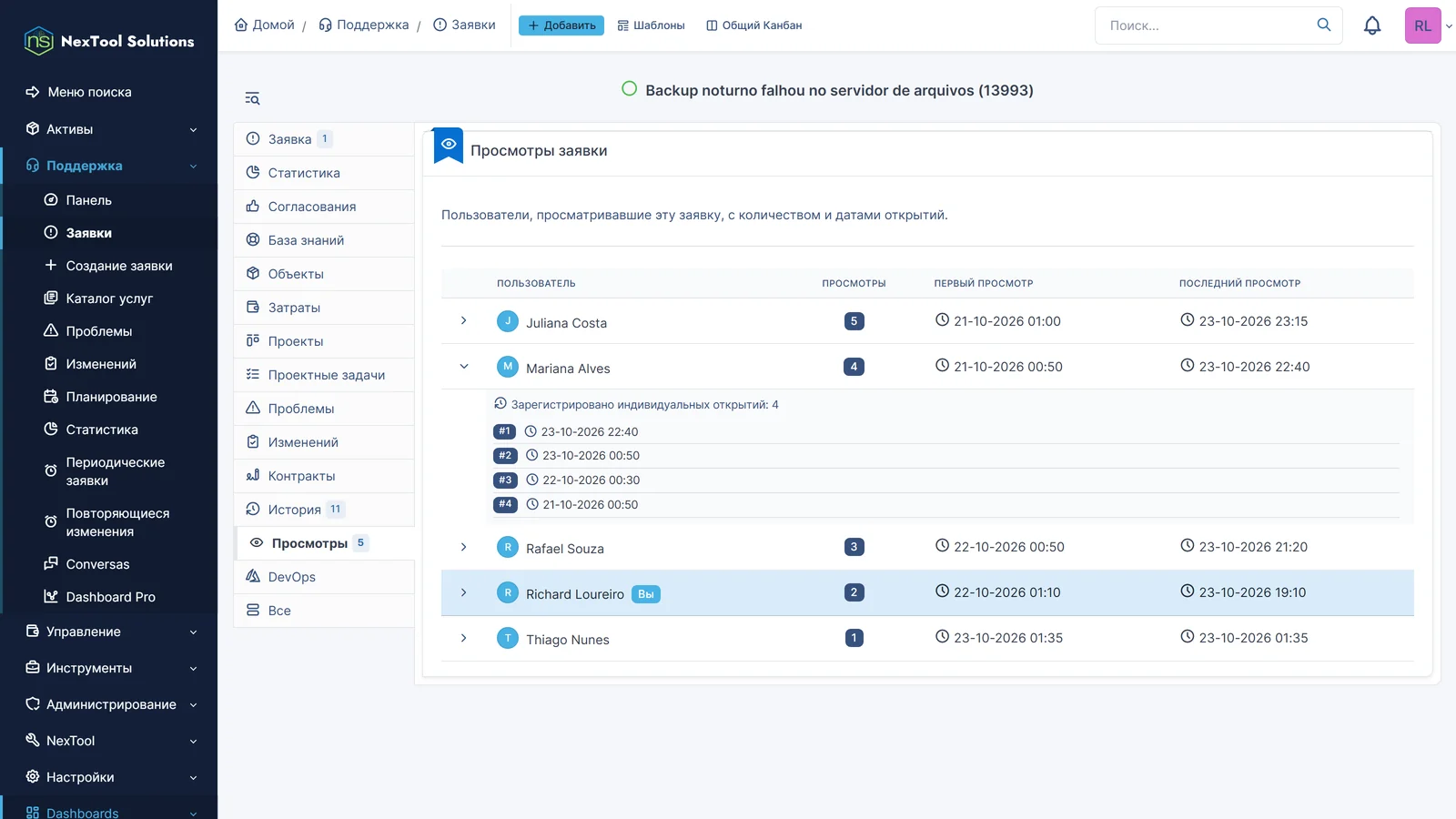The height and width of the screenshot is (819, 1456).
Task: Open the База знаний tab
Action: pos(324,240)
